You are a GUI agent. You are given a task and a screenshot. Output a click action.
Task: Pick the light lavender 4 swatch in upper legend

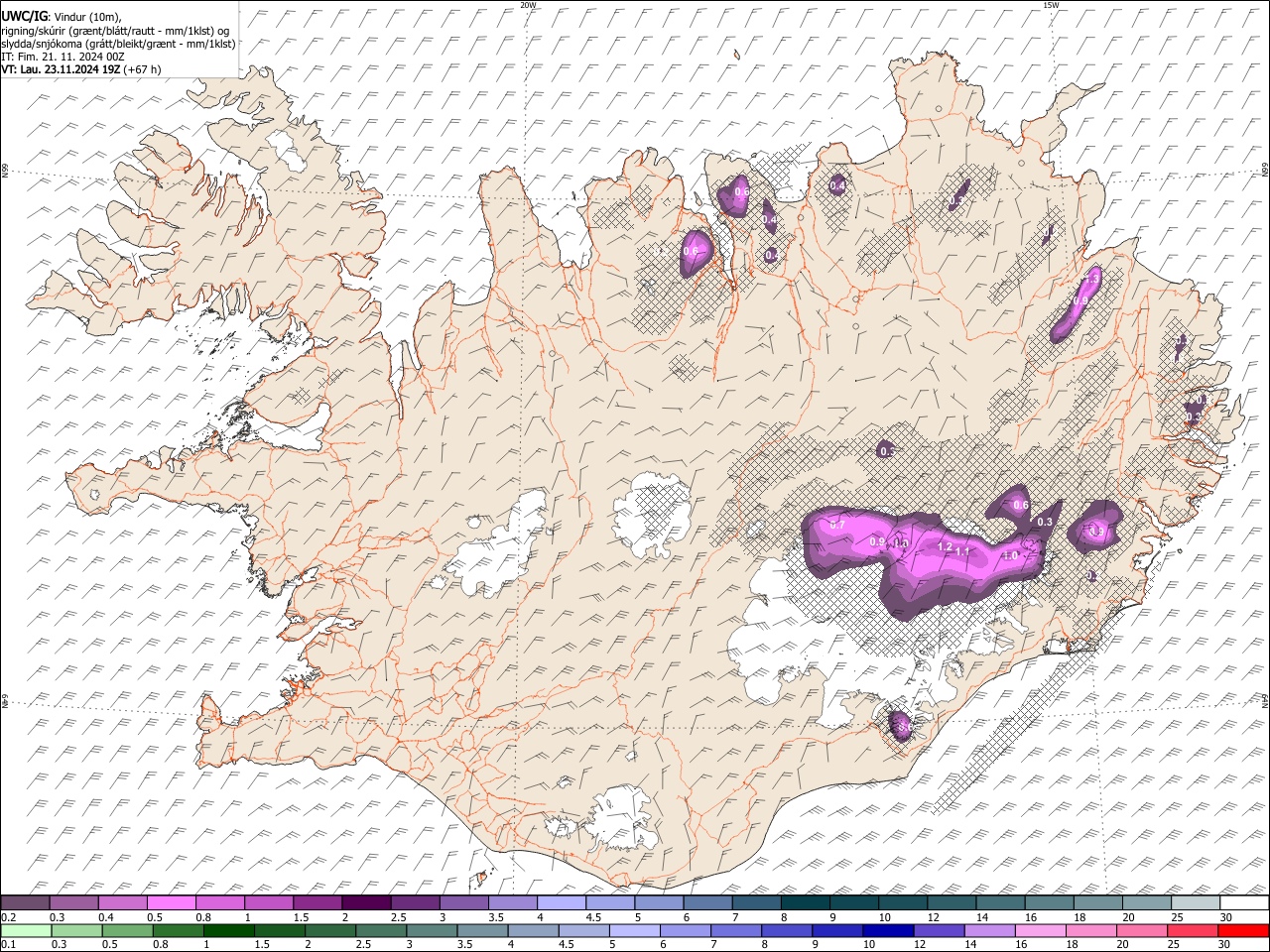561,903
